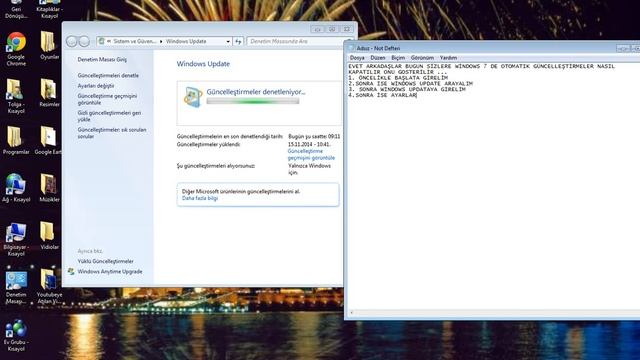Open the Dosya menu in Notepad
The width and height of the screenshot is (640, 360).
[357, 58]
